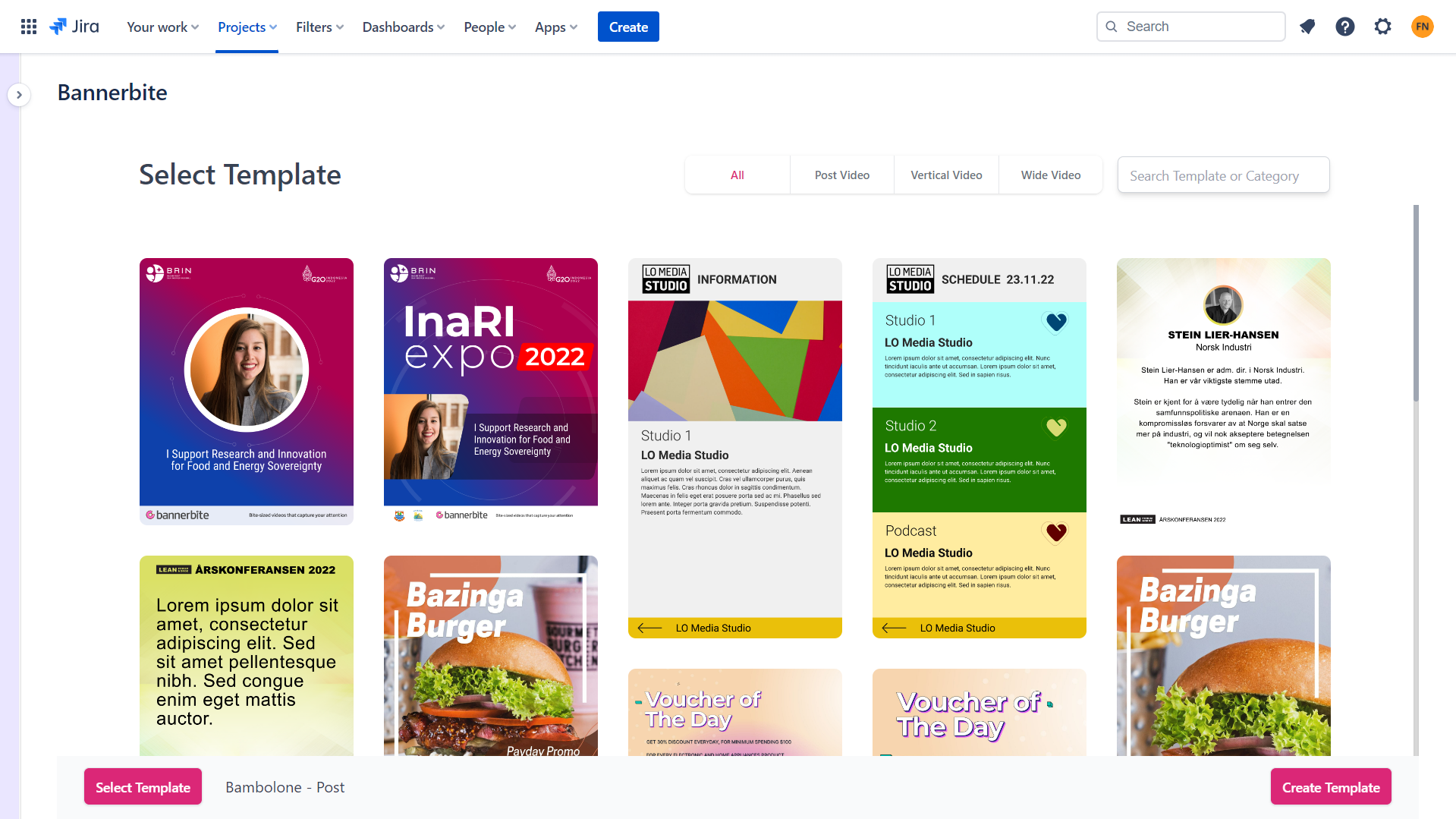Click the Bannerbite page title
Screen dimensions: 1456x819
tap(112, 93)
